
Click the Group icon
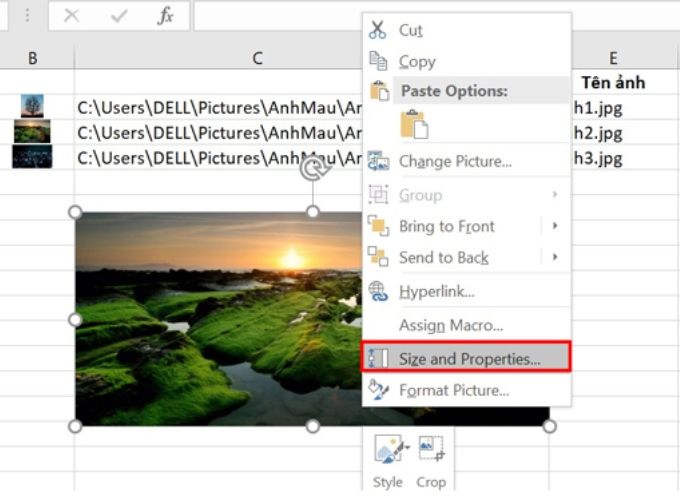tap(378, 194)
